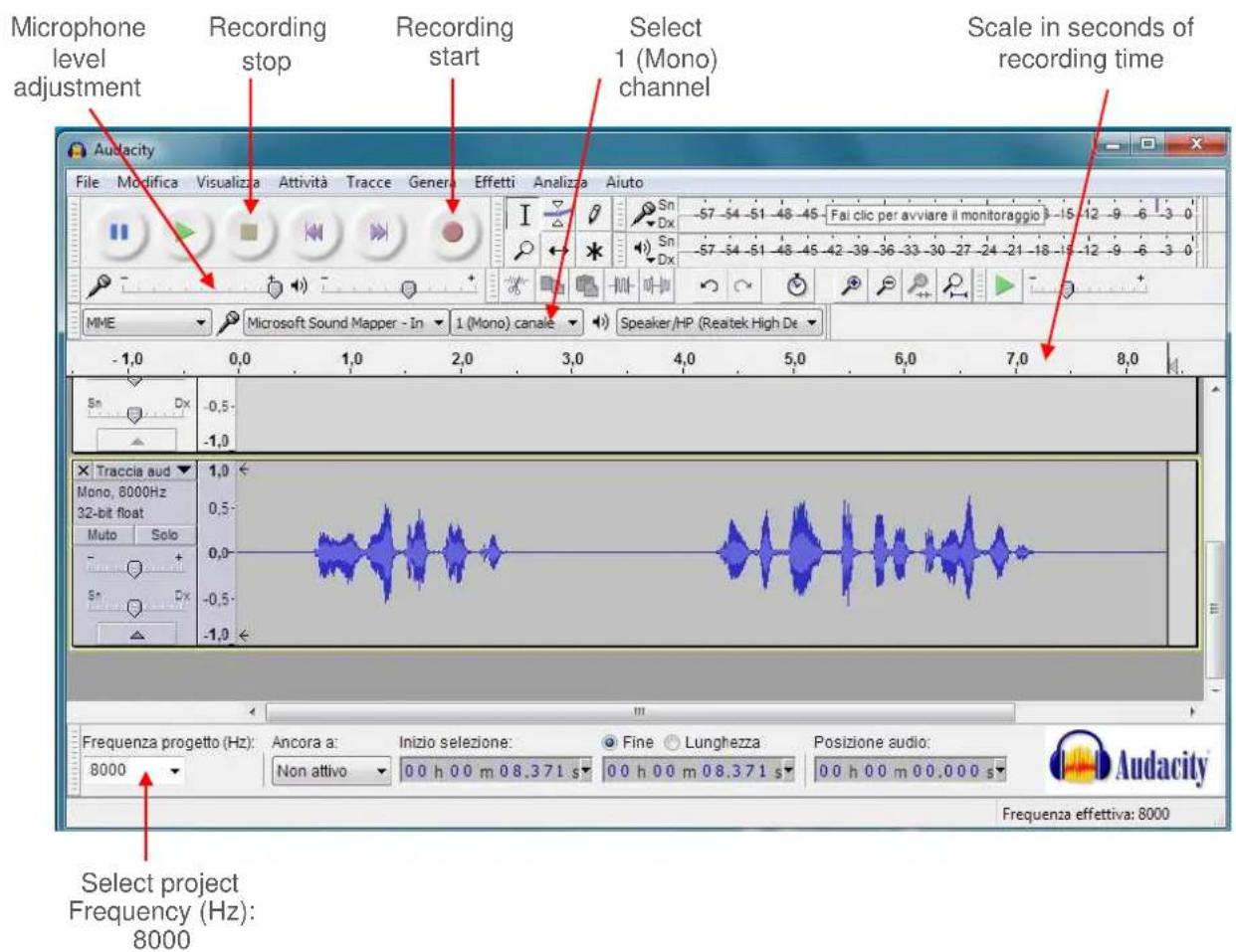This screenshot has width=1236, height=952.
Task: Select the Envelope tool
Action: tap(558, 215)
